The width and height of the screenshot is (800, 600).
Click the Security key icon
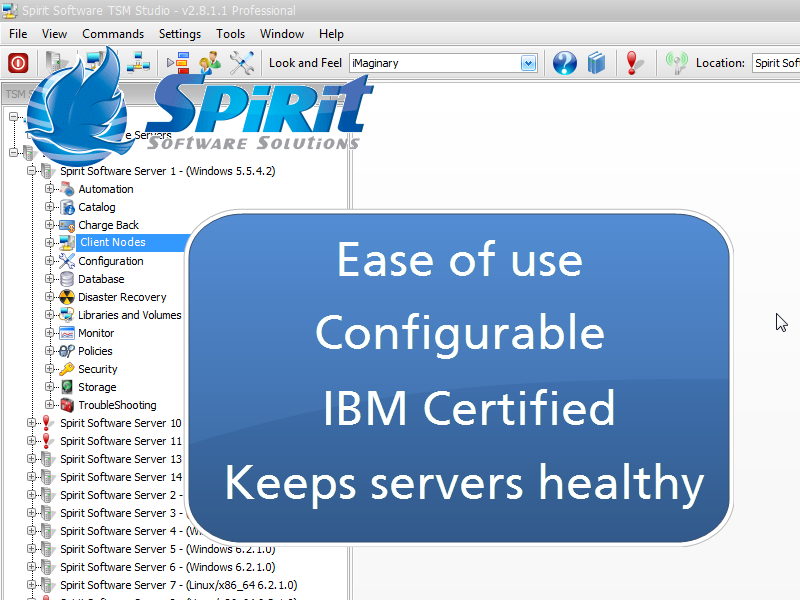point(67,369)
